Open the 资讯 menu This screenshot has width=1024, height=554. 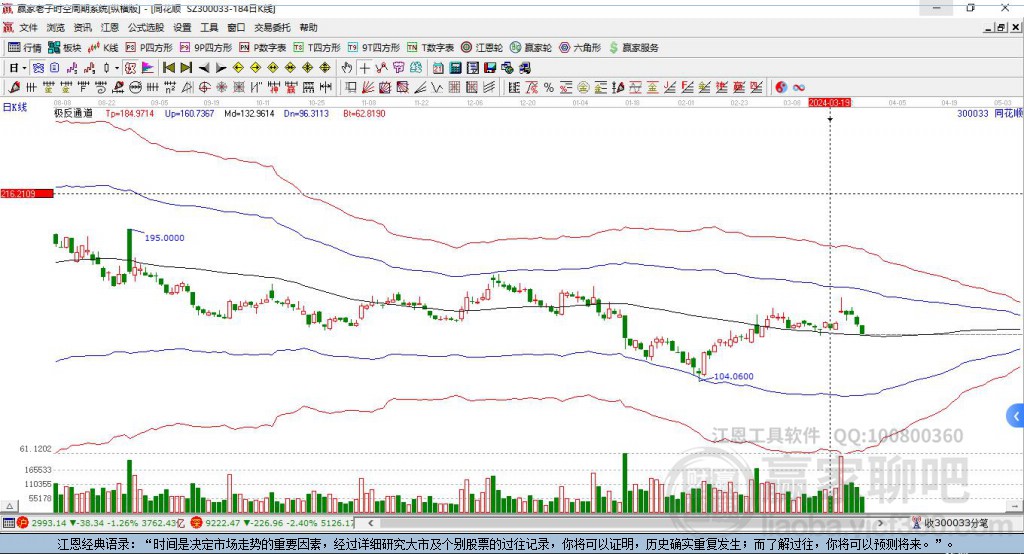82,27
